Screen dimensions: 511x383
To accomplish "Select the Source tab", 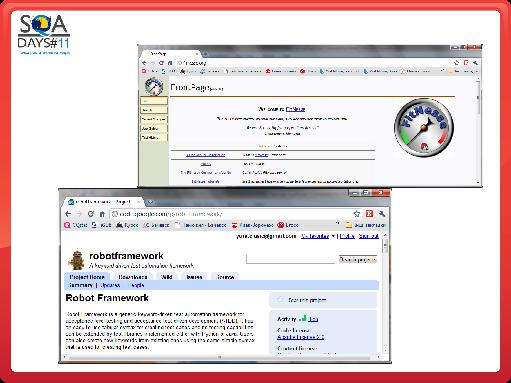I will click(x=225, y=277).
